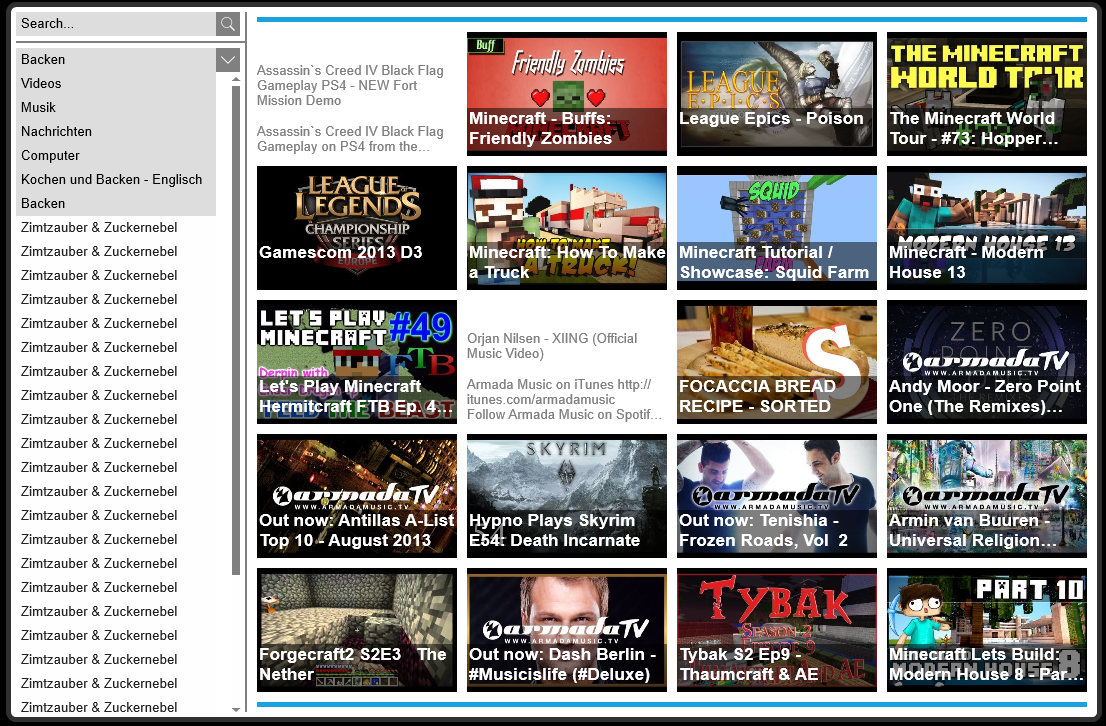Viewport: 1106px width, 726px height.
Task: Click Assassin's Creed Gameplay on PS4 description
Action: (351, 139)
